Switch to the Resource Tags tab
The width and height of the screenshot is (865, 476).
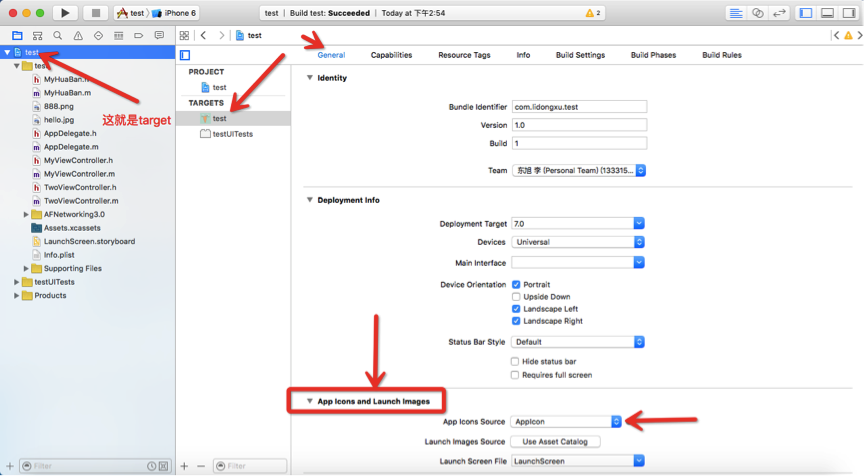point(464,55)
